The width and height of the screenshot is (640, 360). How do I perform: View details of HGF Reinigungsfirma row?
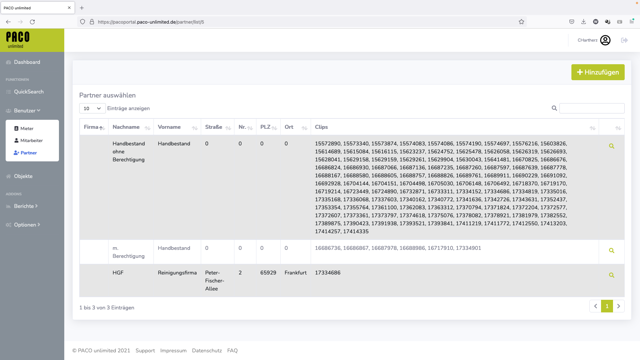(611, 275)
